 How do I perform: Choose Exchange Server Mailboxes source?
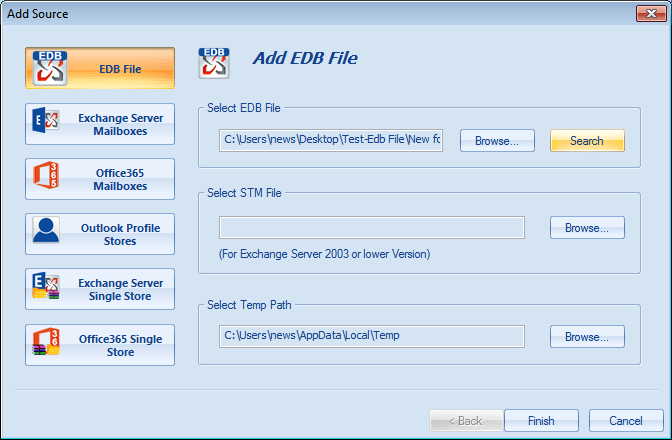point(100,124)
